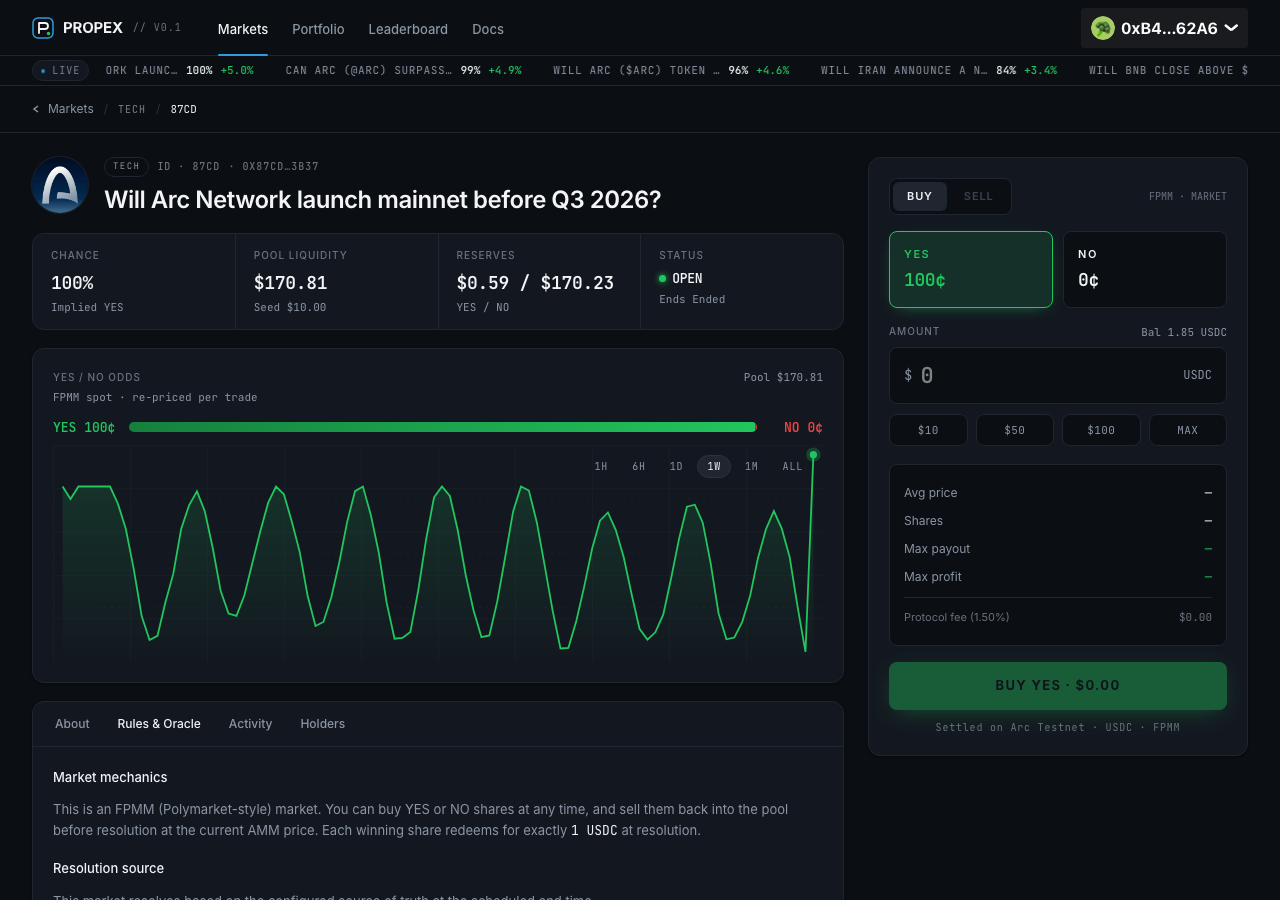Click the Resolution source heading
The width and height of the screenshot is (1280, 900).
108,869
